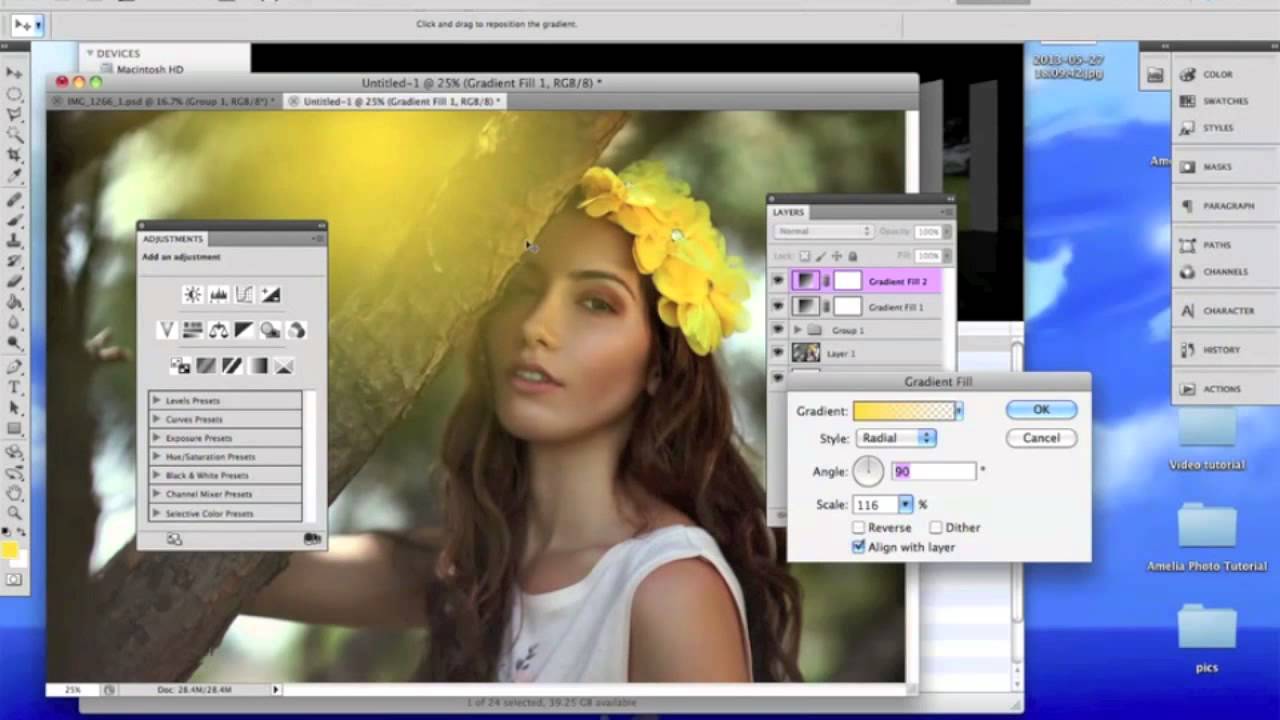Click Cancel in Gradient Fill dialog
Screen dimensions: 1280x720
pos(1041,438)
